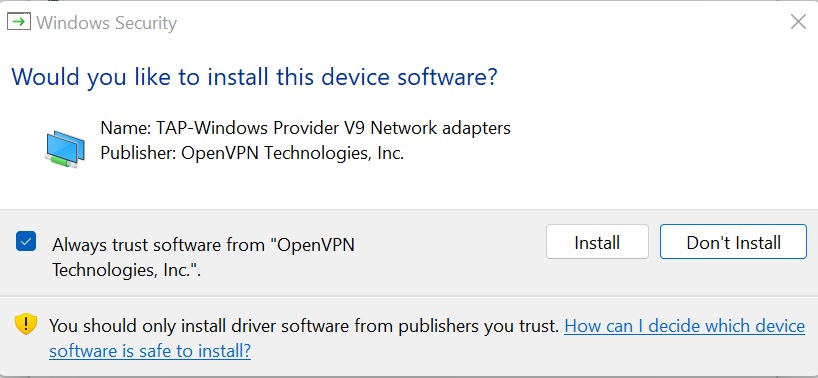Screen dimensions: 818x378
Task: Click the word "Install" on the left button
Action: point(597,242)
